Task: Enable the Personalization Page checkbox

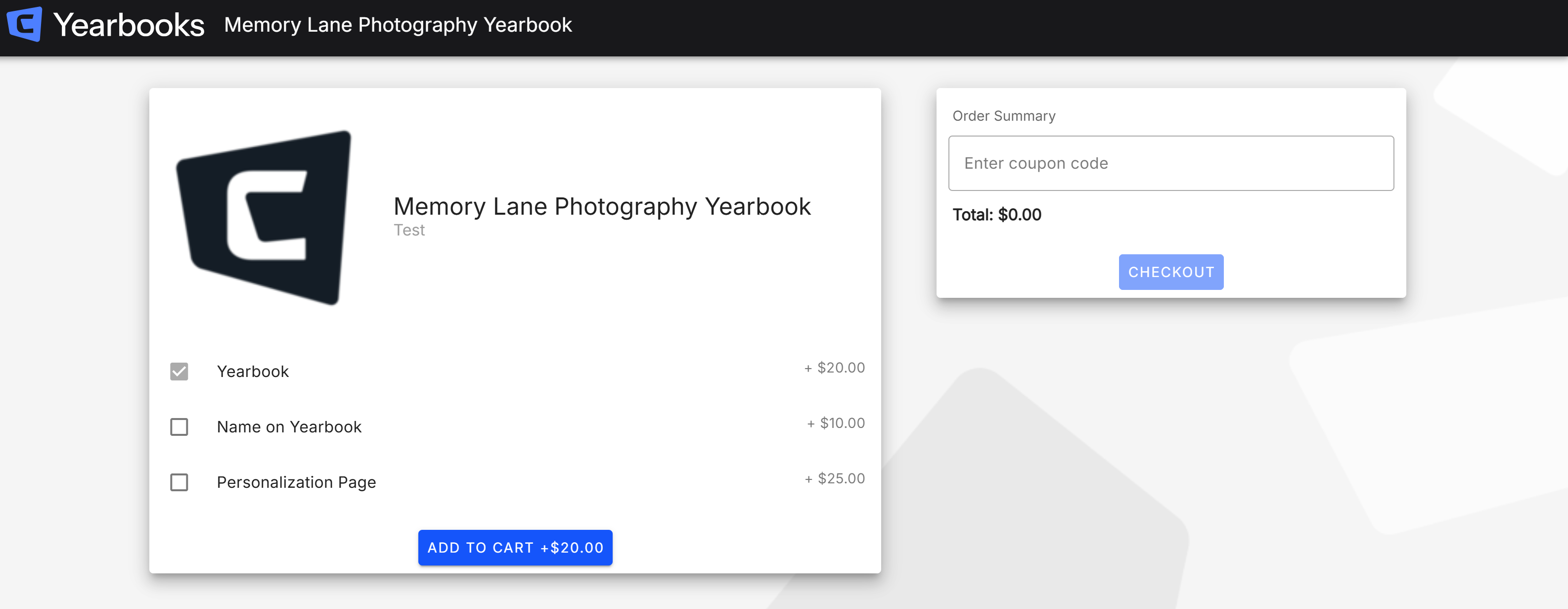Action: tap(179, 482)
